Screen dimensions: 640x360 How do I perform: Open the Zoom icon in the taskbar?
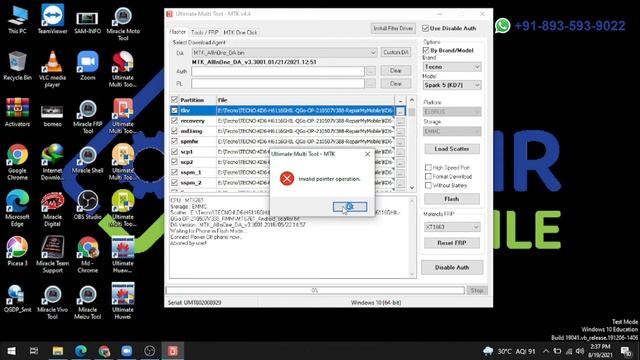click(127, 351)
